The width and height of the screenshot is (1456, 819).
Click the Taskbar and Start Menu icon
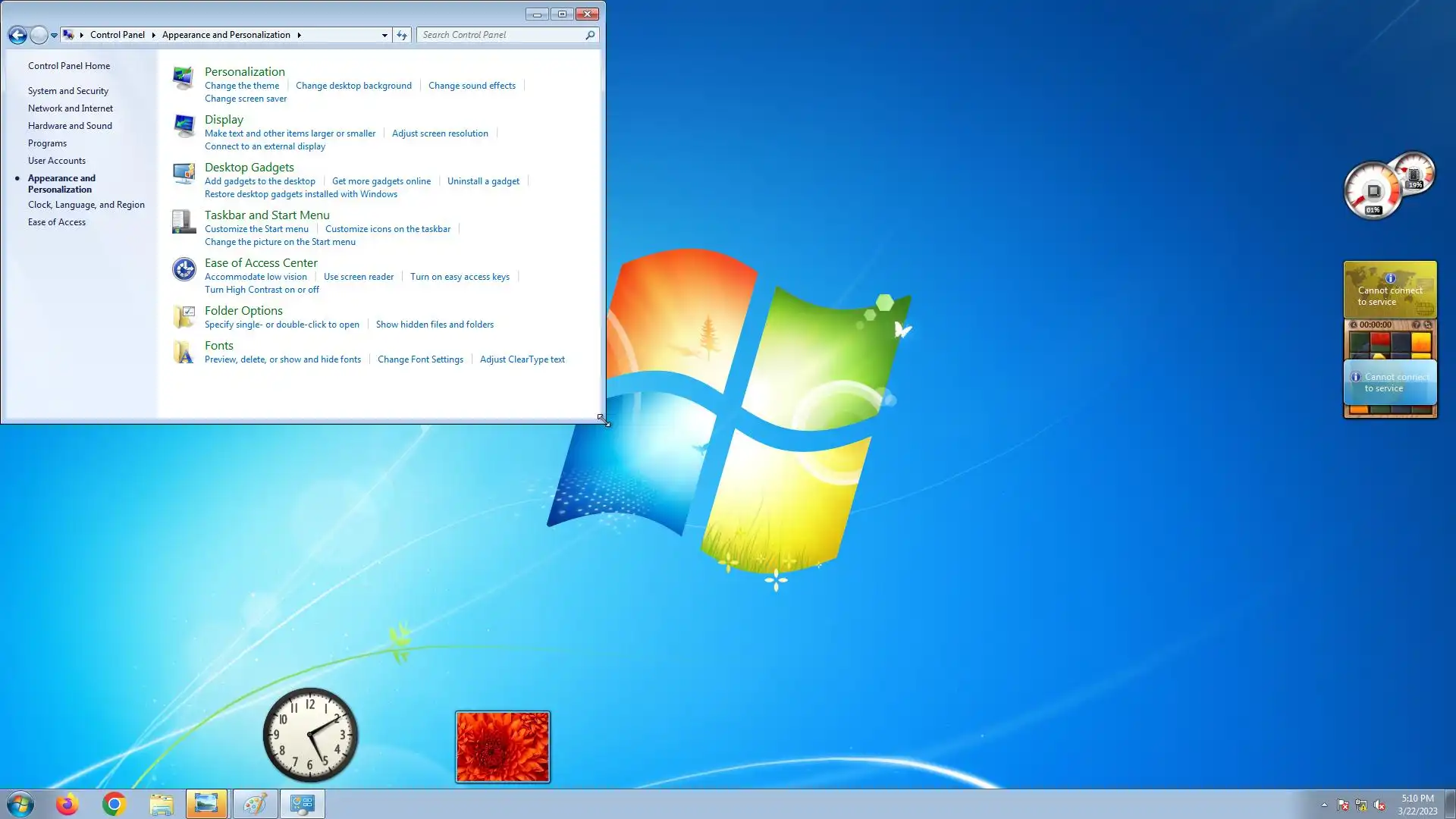(x=183, y=221)
